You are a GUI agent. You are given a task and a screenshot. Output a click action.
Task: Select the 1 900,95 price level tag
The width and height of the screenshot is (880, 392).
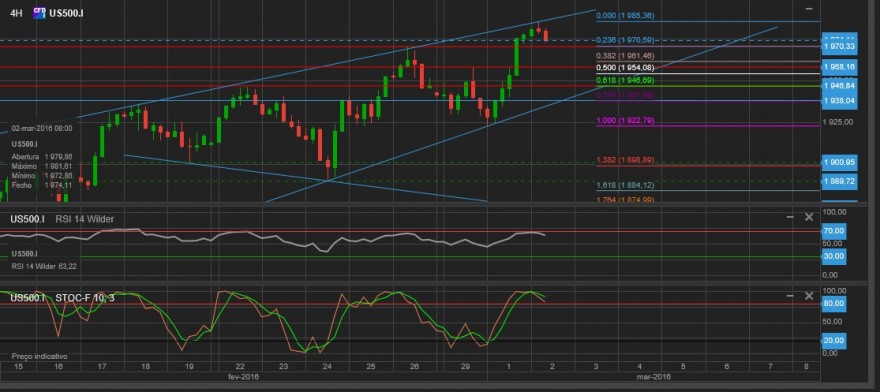(840, 162)
